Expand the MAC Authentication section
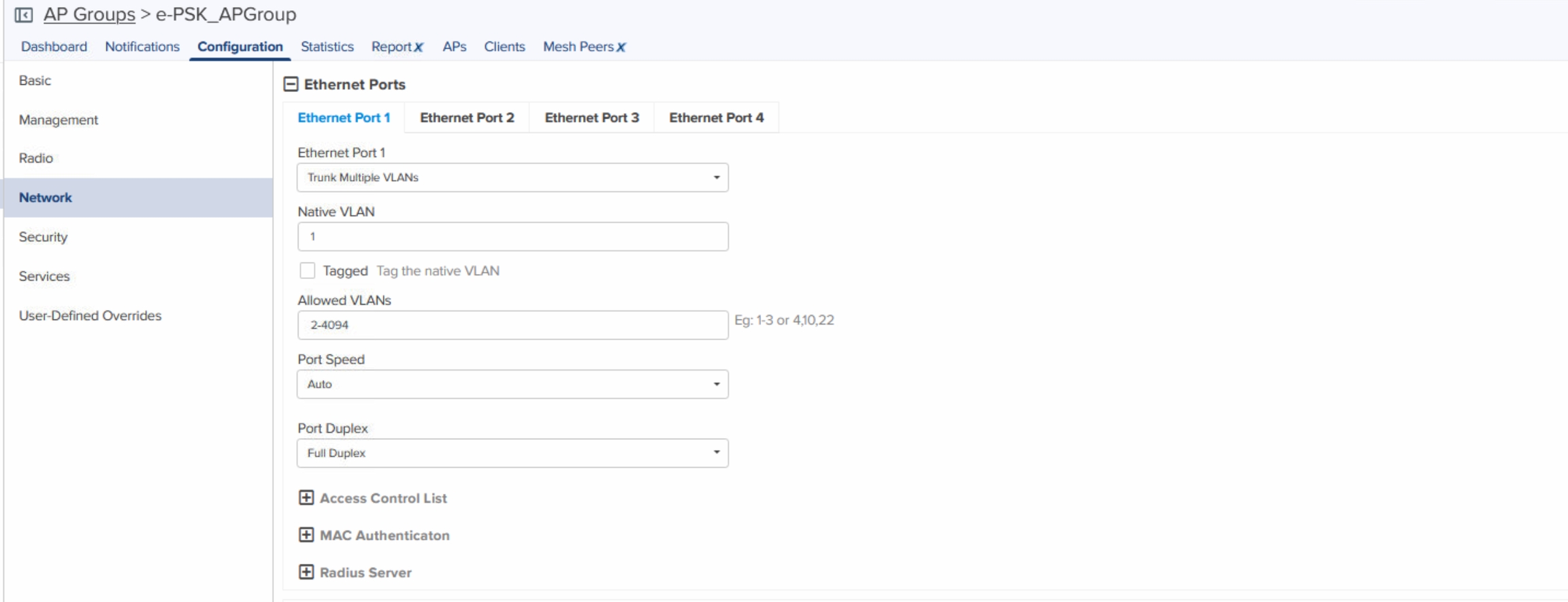Image resolution: width=1568 pixels, height=602 pixels. pos(306,535)
